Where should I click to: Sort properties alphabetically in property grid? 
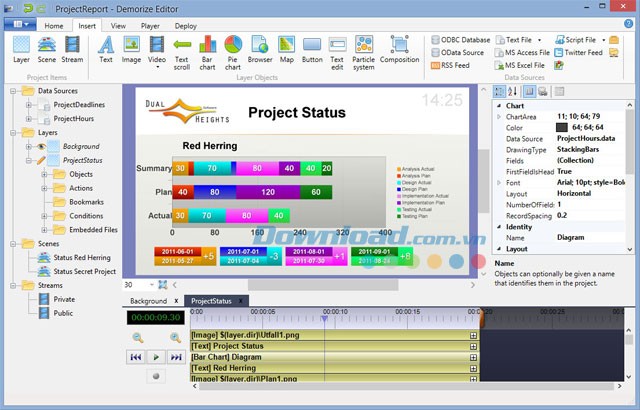tap(513, 92)
